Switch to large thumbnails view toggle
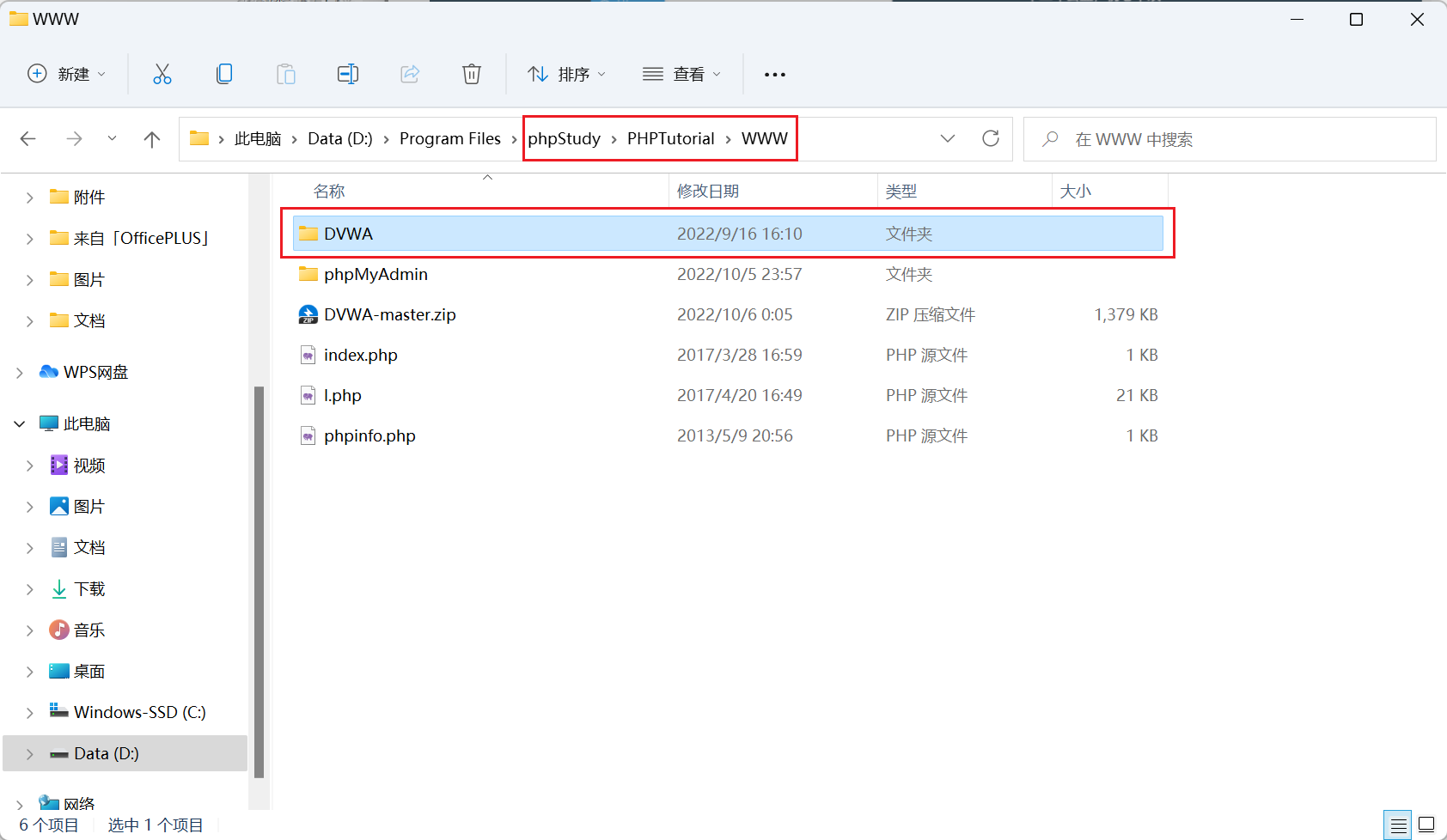The height and width of the screenshot is (840, 1447). pyautogui.click(x=1426, y=825)
